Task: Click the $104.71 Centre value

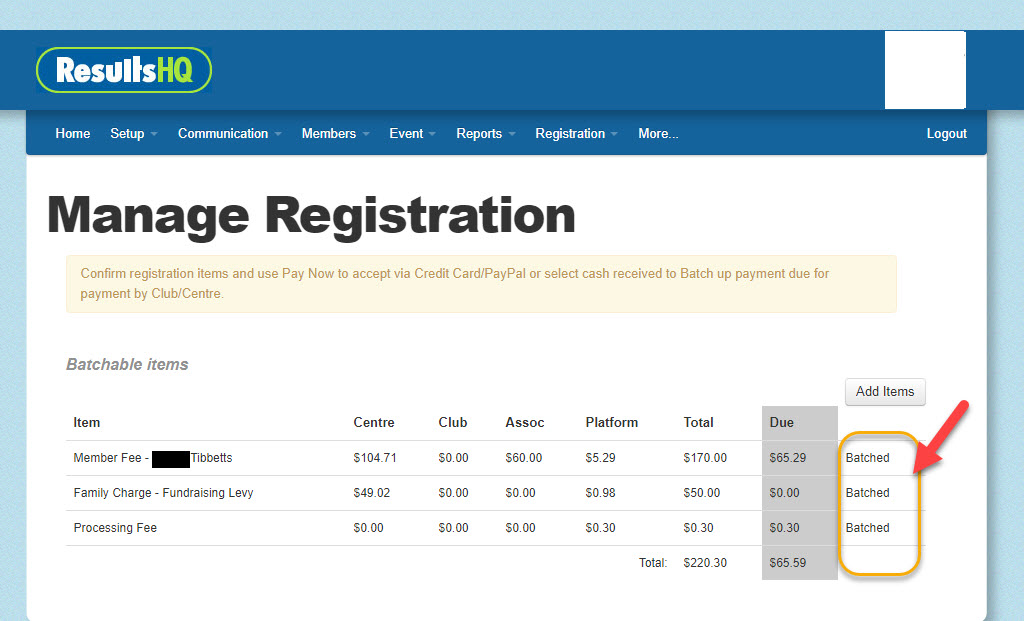Action: (x=375, y=458)
